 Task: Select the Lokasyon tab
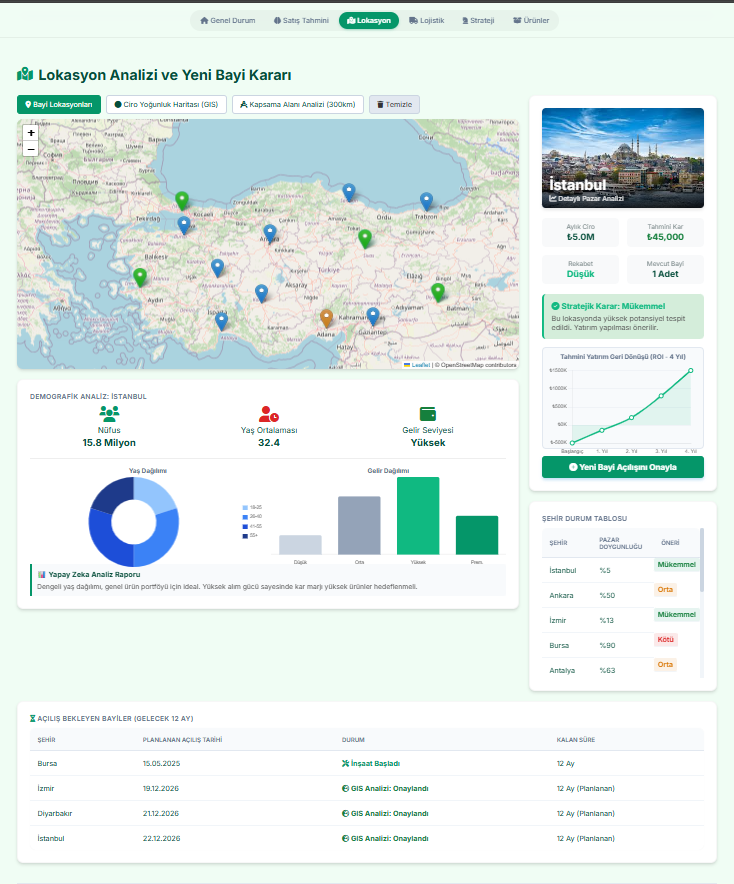369,20
